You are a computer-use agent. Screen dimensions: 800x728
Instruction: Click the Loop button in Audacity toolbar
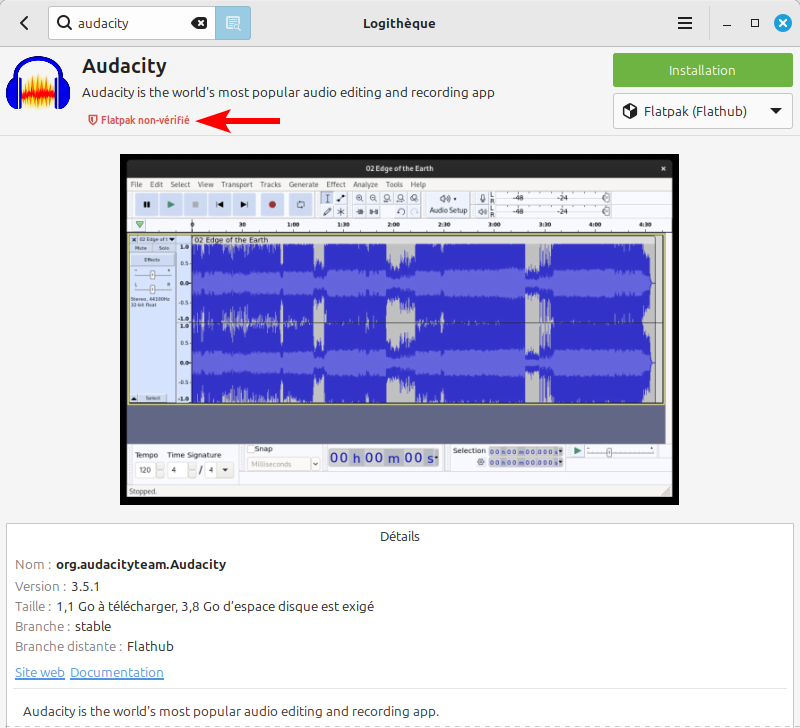(x=299, y=205)
